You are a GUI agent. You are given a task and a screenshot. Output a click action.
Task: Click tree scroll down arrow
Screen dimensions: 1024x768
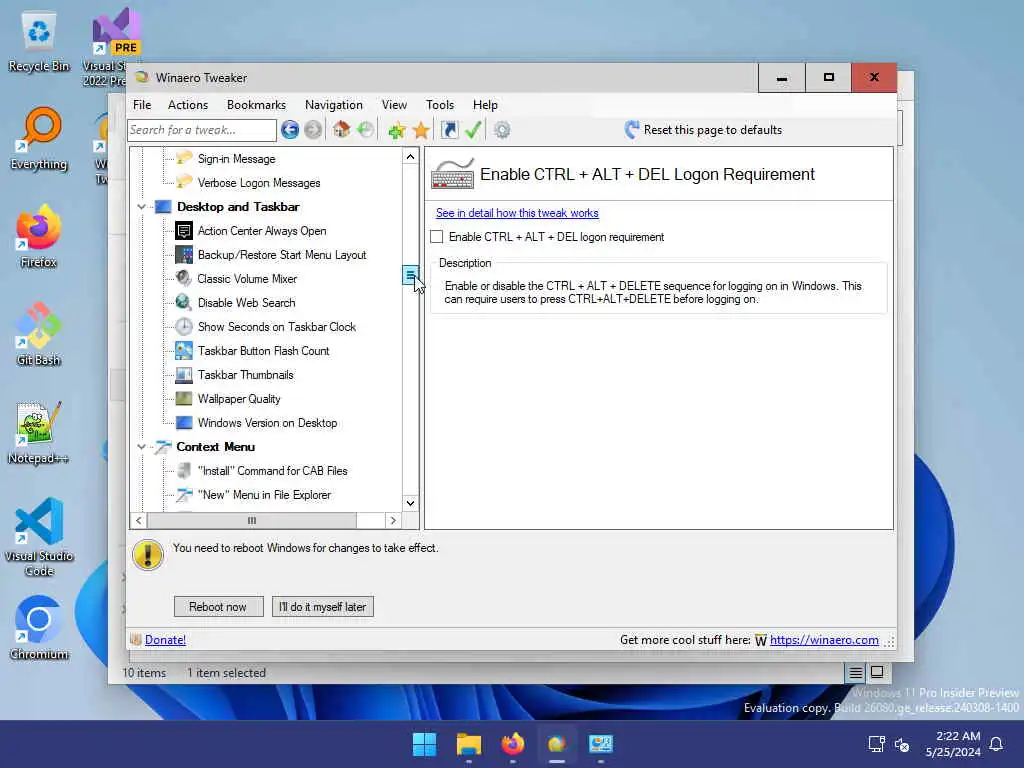[410, 503]
